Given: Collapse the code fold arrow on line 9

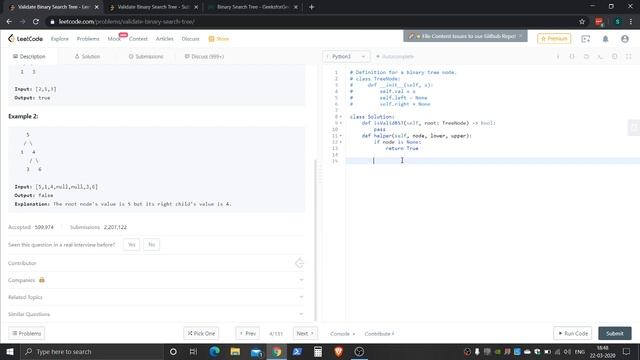Looking at the screenshot, I should coord(341,123).
